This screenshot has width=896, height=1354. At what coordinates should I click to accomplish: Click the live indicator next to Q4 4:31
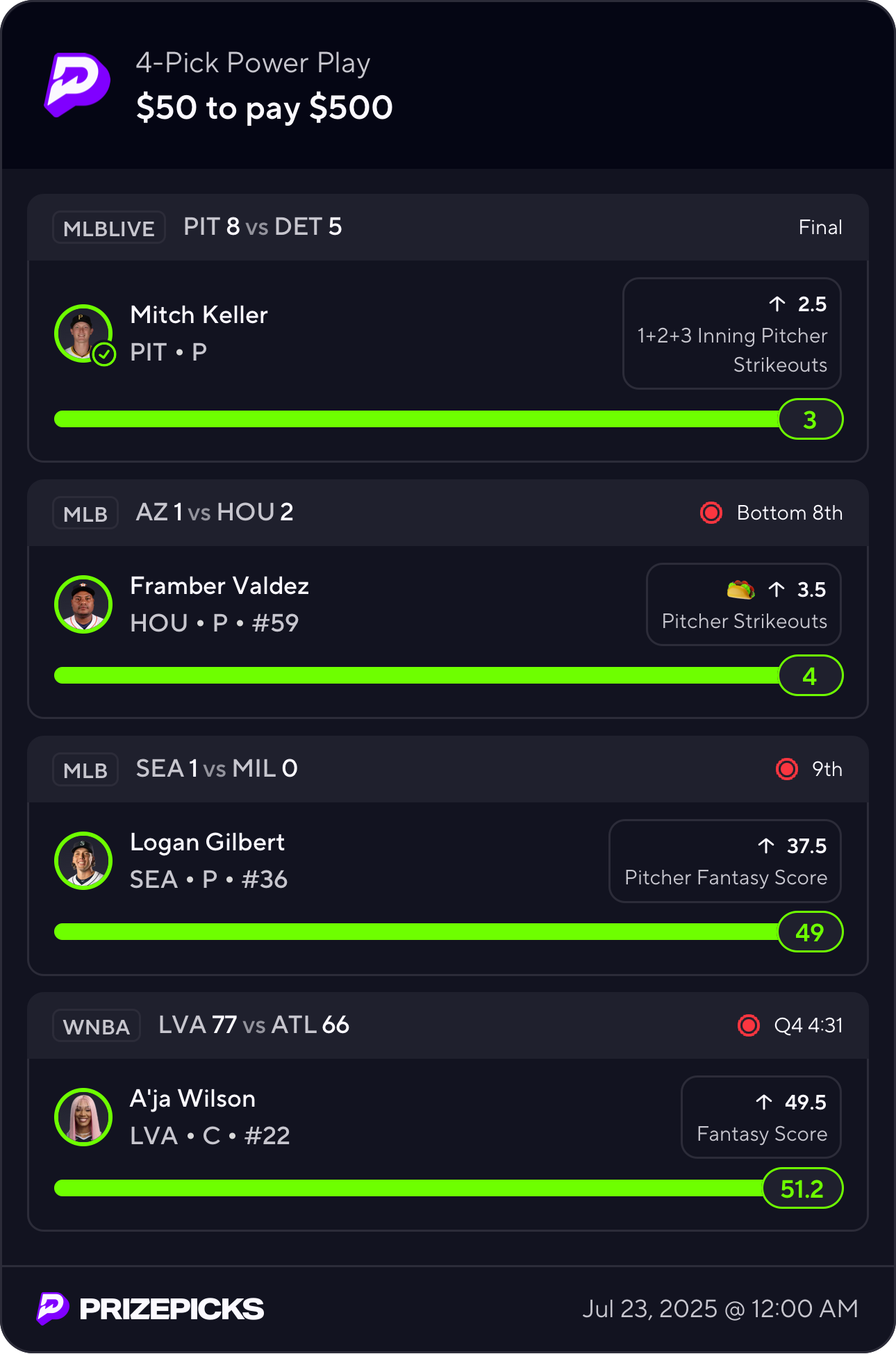point(748,1025)
